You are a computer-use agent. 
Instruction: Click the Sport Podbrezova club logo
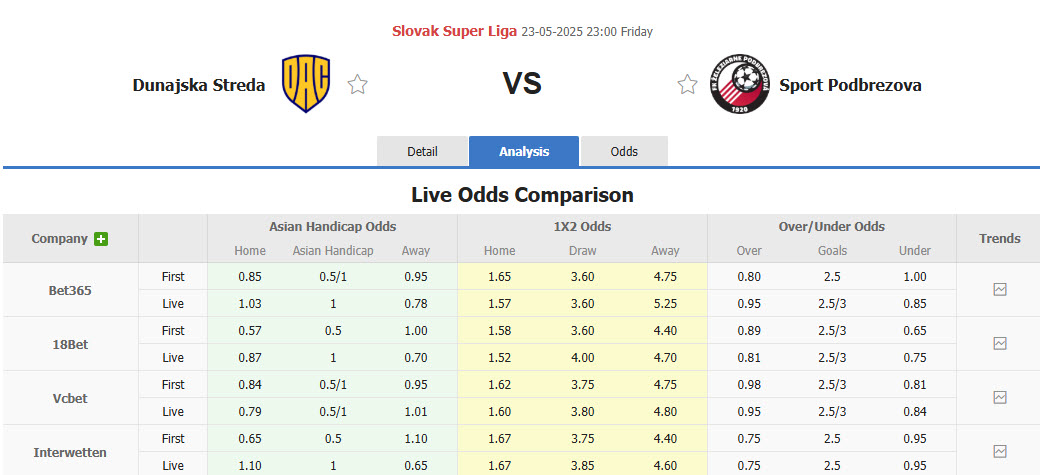point(741,83)
